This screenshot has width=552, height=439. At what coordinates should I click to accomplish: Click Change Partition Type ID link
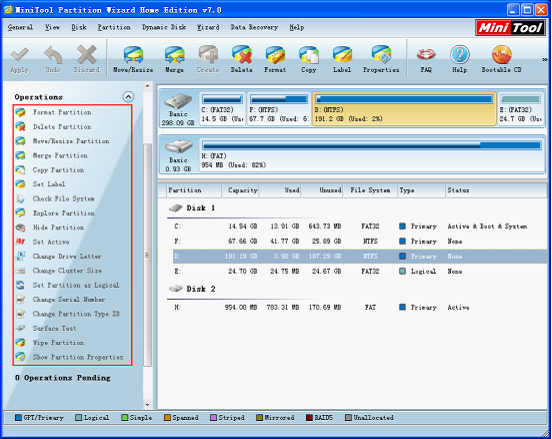click(76, 314)
